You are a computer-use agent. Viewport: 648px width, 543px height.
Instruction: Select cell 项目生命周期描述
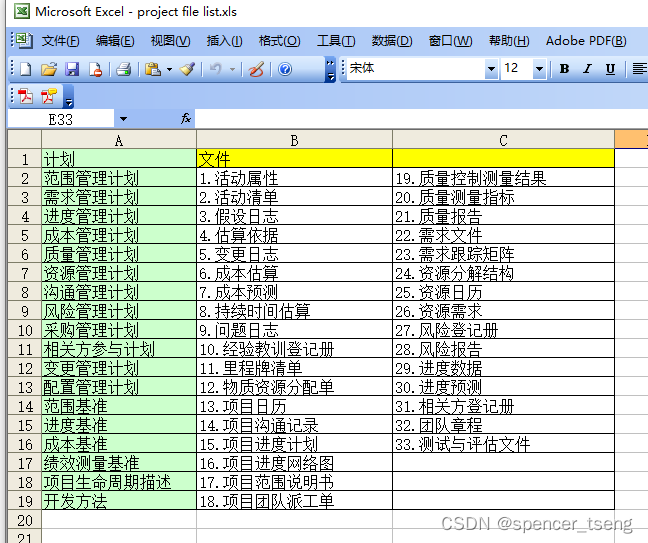tap(119, 482)
